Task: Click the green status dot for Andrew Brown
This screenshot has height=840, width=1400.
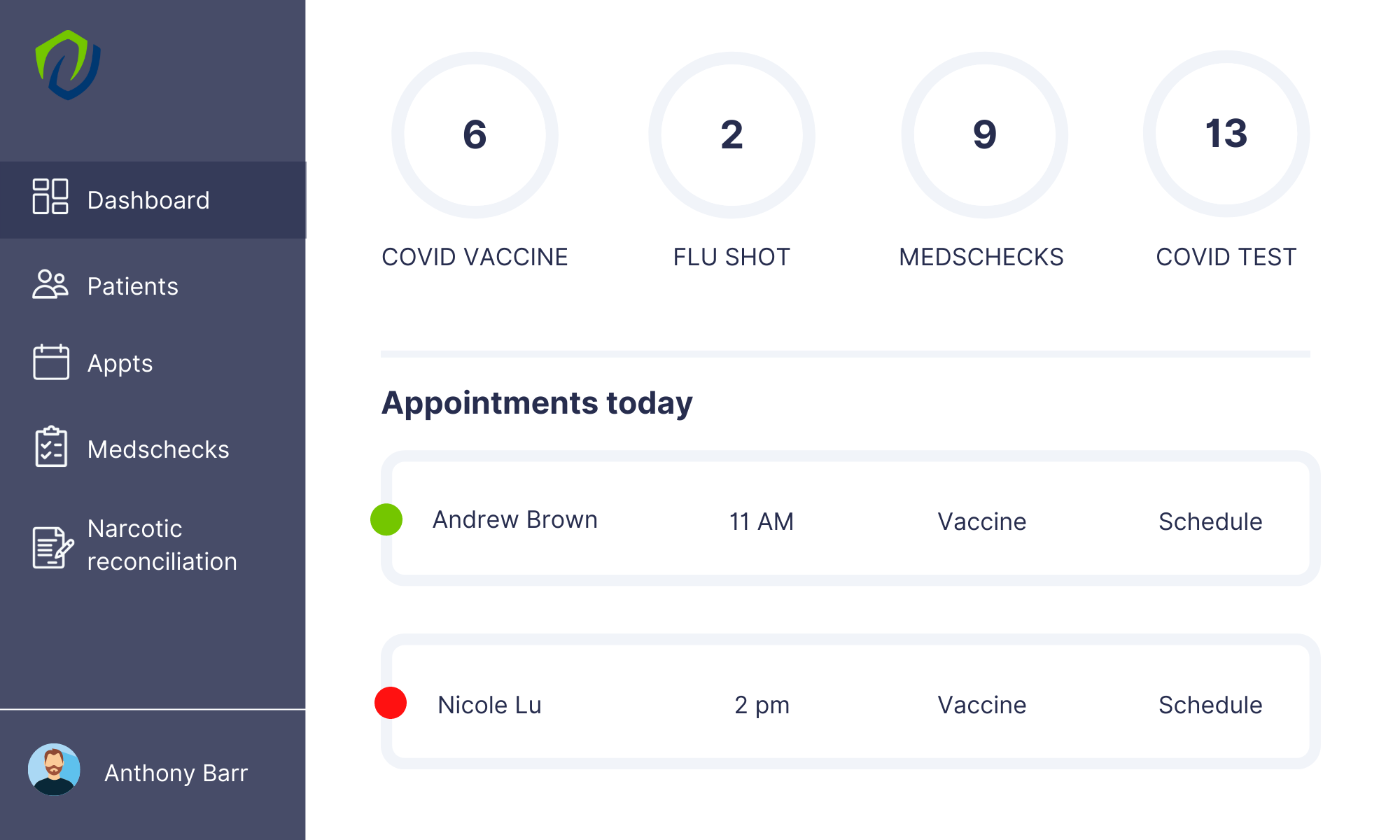Action: pyautogui.click(x=386, y=520)
